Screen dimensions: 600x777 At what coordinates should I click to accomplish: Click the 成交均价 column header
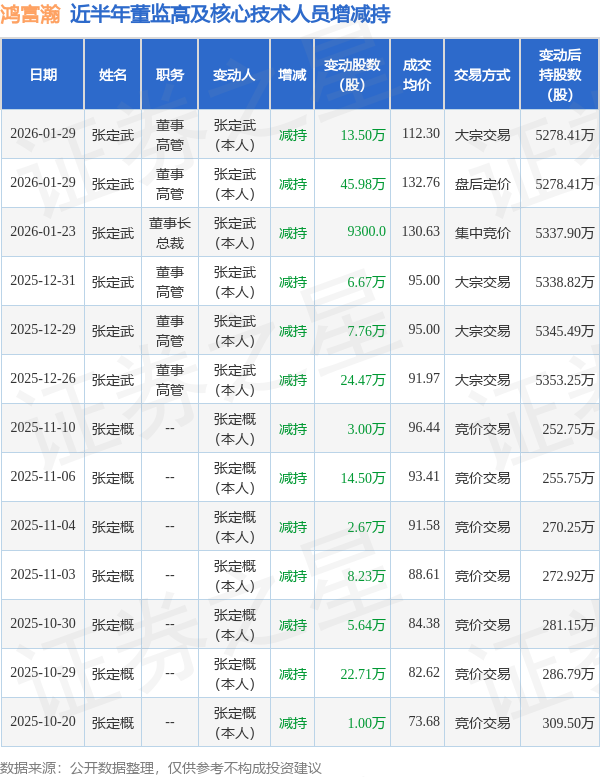(417, 75)
